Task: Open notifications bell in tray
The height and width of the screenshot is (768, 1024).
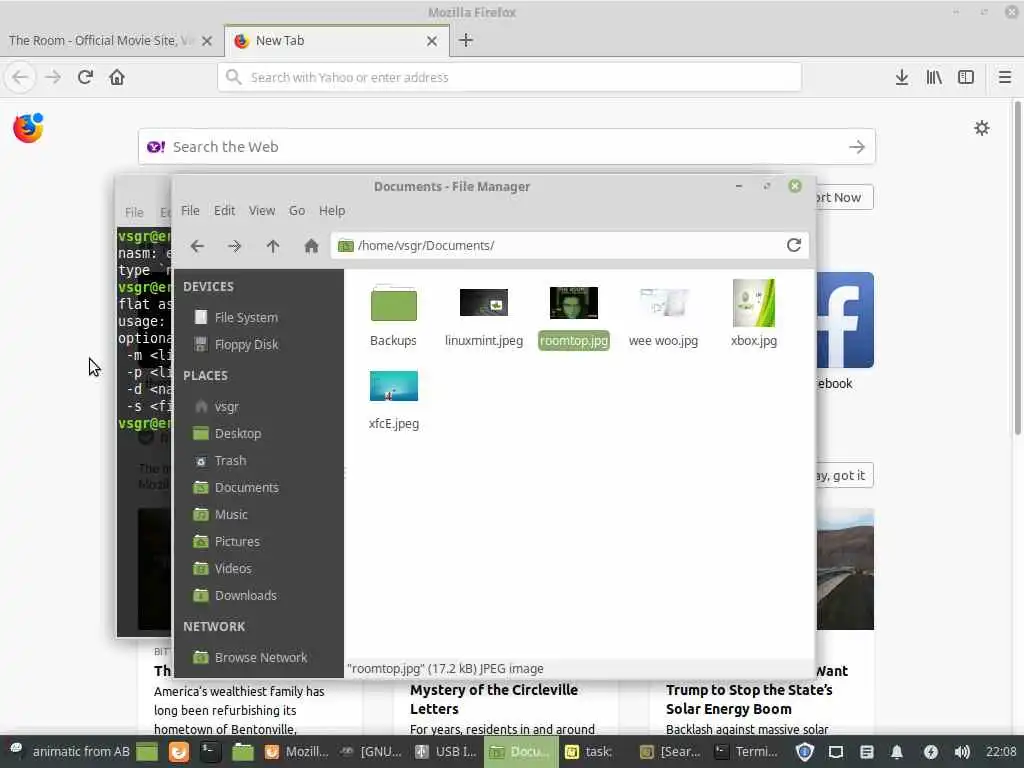Action: [x=897, y=752]
